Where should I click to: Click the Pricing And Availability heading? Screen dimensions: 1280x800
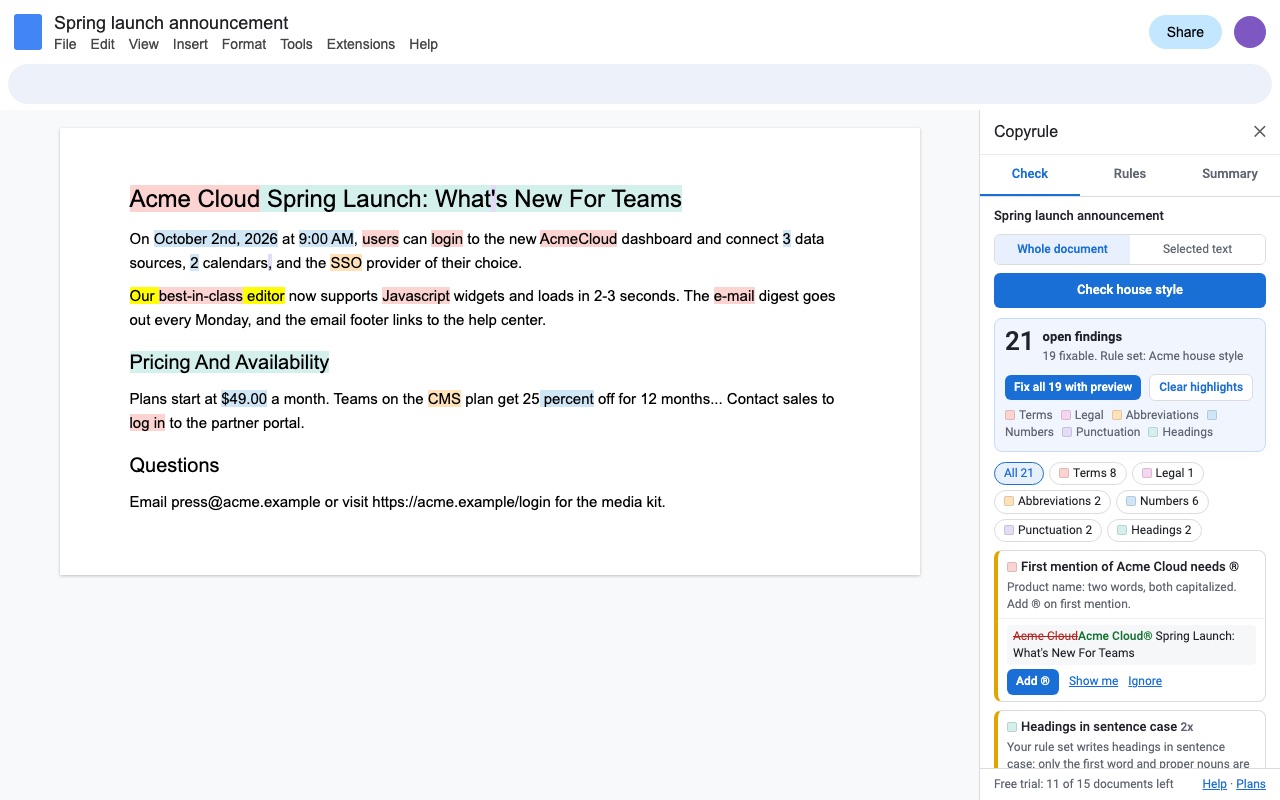(229, 362)
